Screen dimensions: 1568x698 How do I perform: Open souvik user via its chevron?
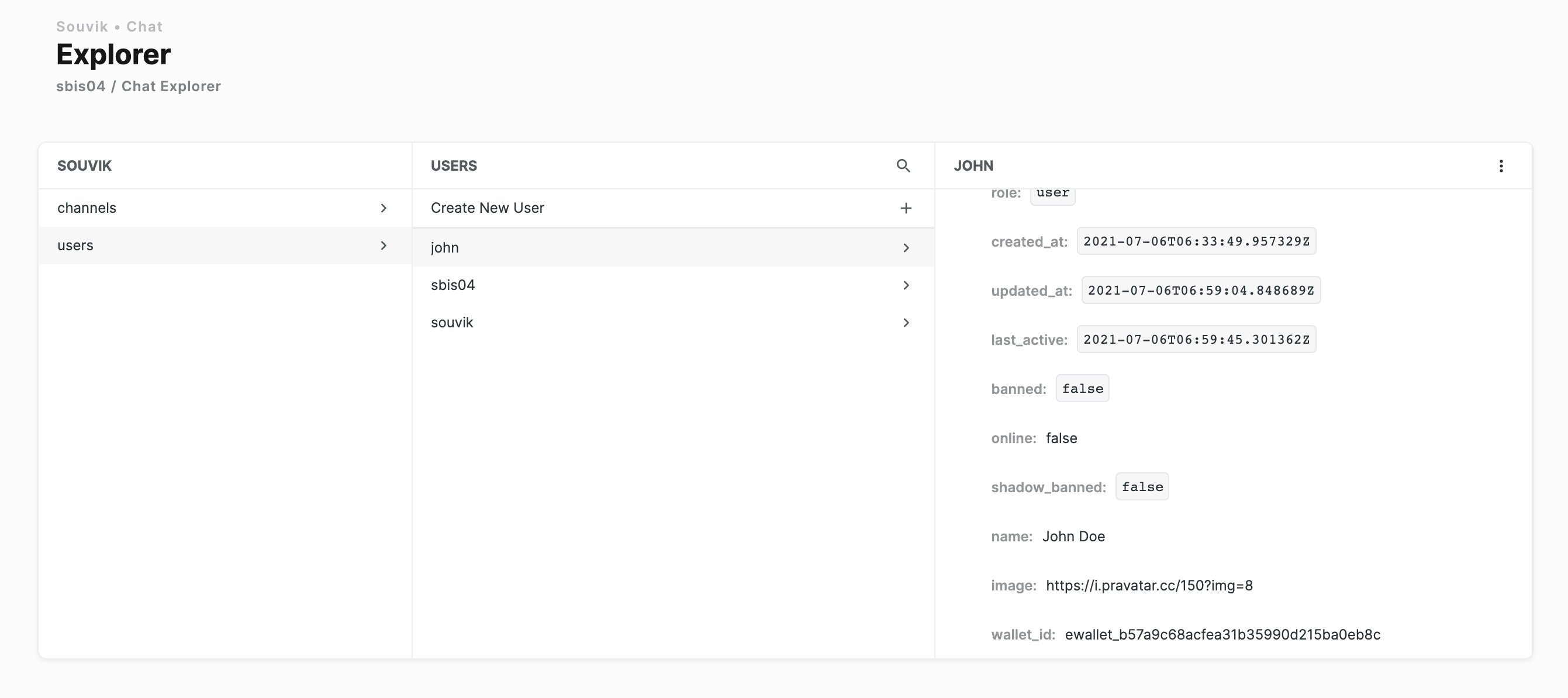click(x=906, y=323)
